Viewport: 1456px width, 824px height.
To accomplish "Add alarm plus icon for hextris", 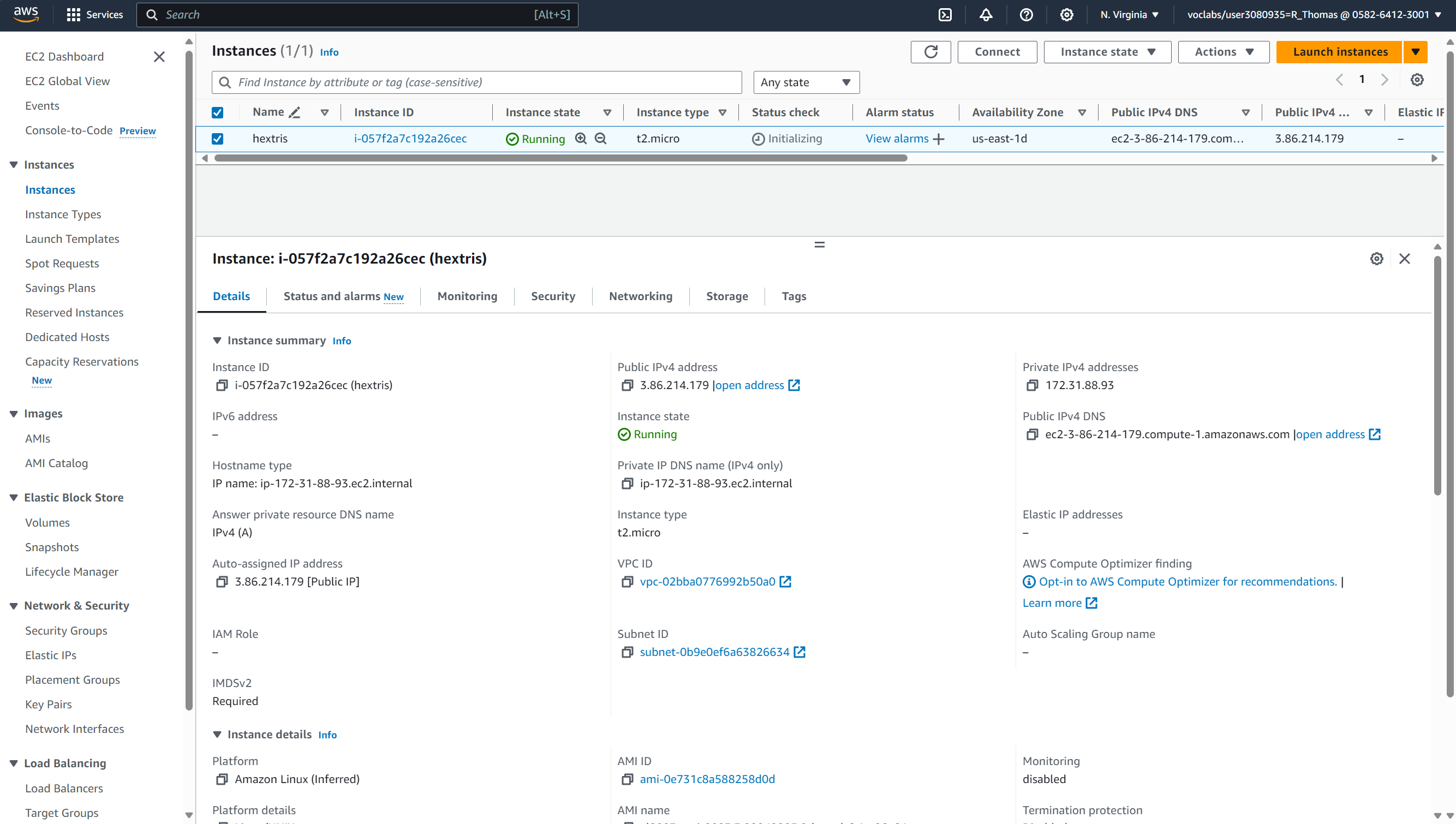I will (938, 139).
